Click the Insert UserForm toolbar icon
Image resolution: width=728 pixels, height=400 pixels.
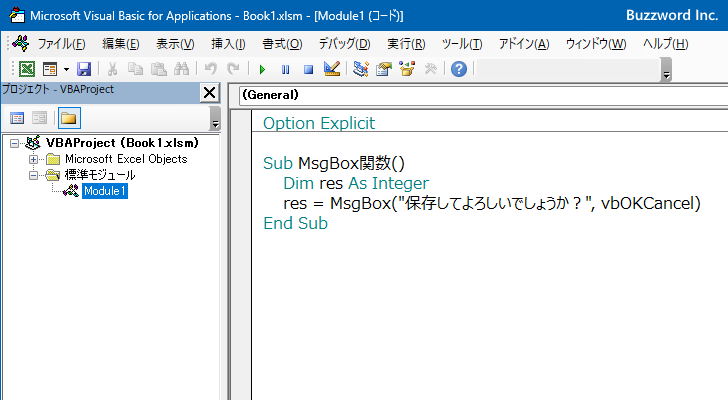(x=50, y=69)
